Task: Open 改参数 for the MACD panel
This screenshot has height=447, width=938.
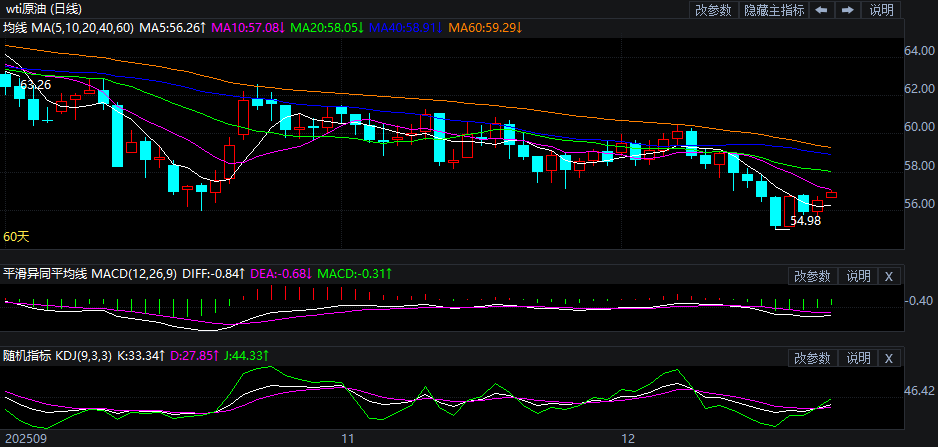Action: 812,276
